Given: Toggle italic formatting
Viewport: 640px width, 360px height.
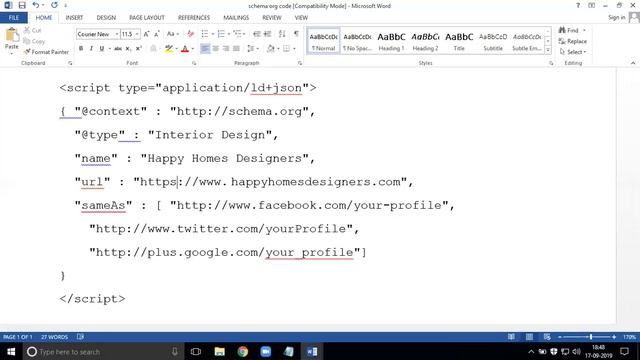Looking at the screenshot, I should 91,49.
